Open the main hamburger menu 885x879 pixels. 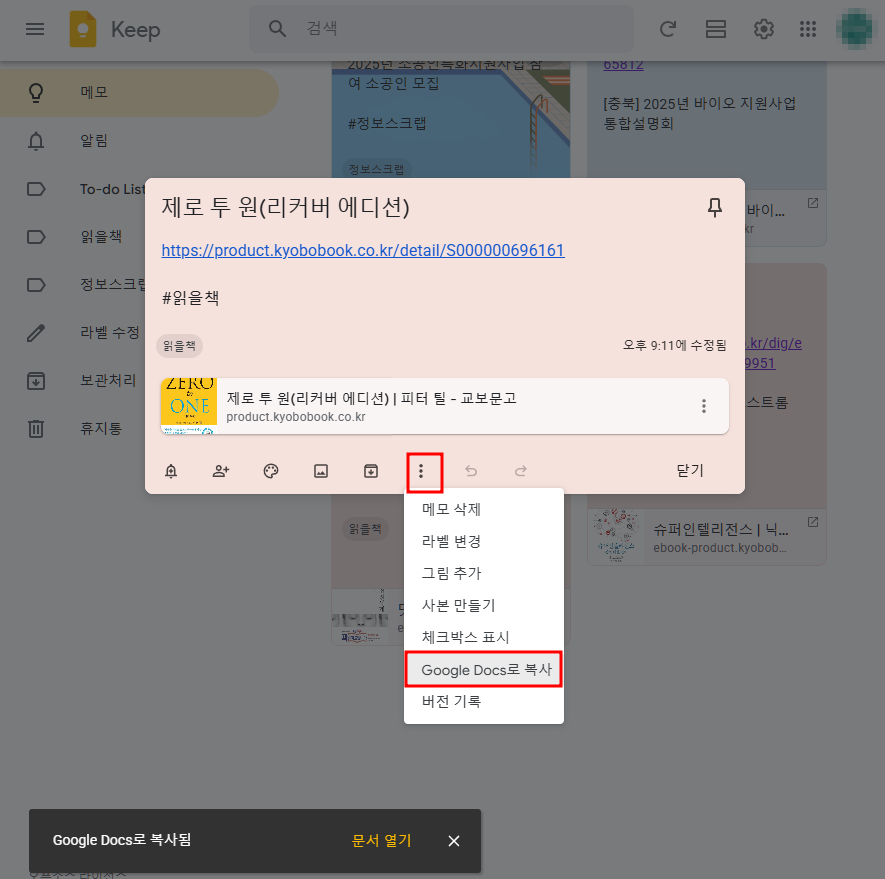35,29
